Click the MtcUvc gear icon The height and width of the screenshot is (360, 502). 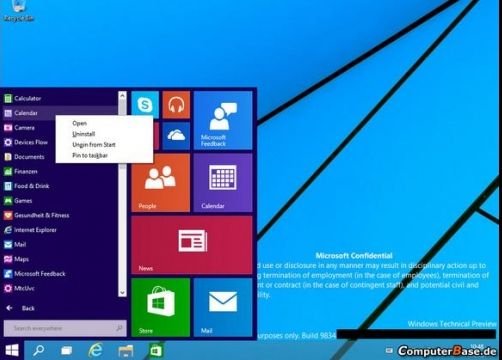tap(8, 288)
